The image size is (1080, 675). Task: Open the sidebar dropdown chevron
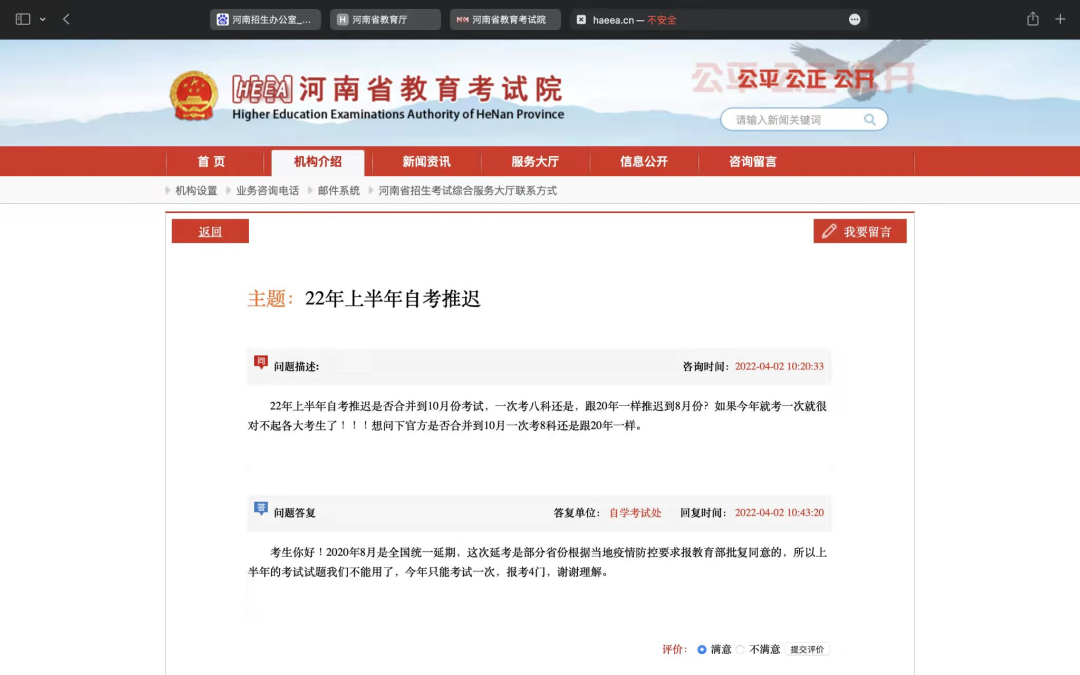pyautogui.click(x=43, y=20)
